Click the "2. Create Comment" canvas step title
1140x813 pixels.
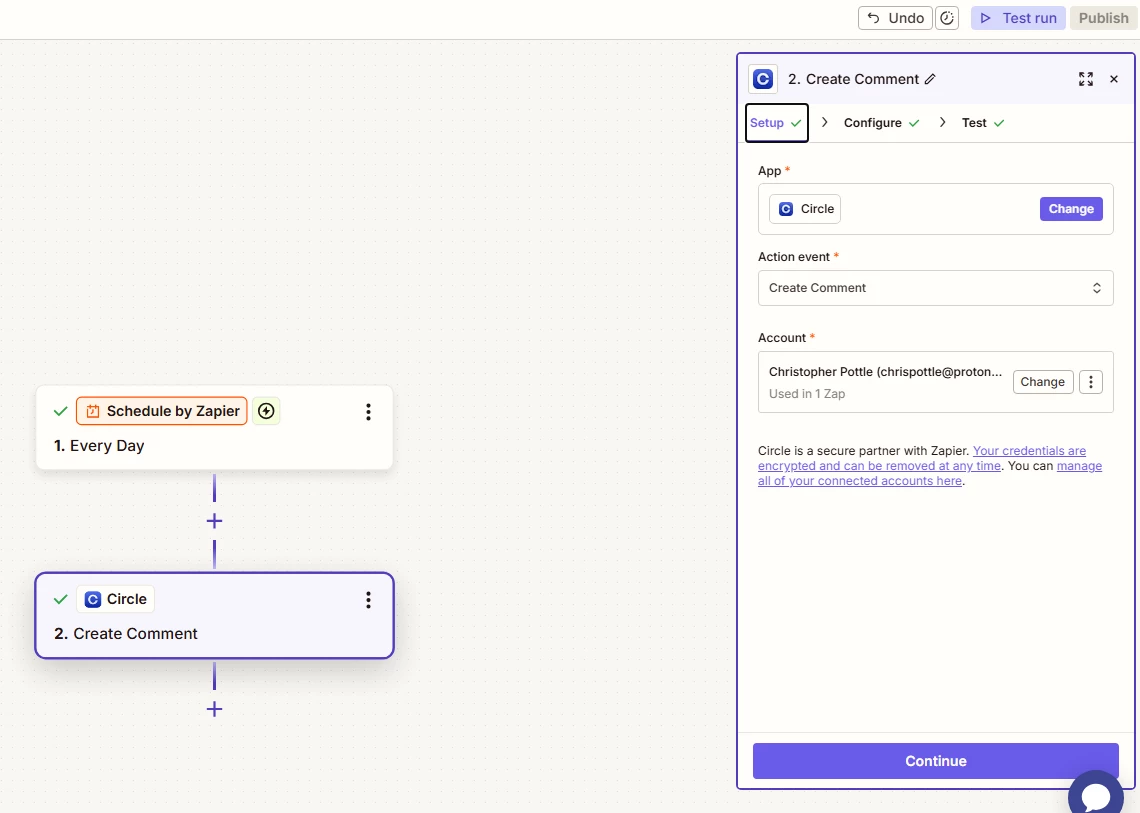tap(126, 633)
